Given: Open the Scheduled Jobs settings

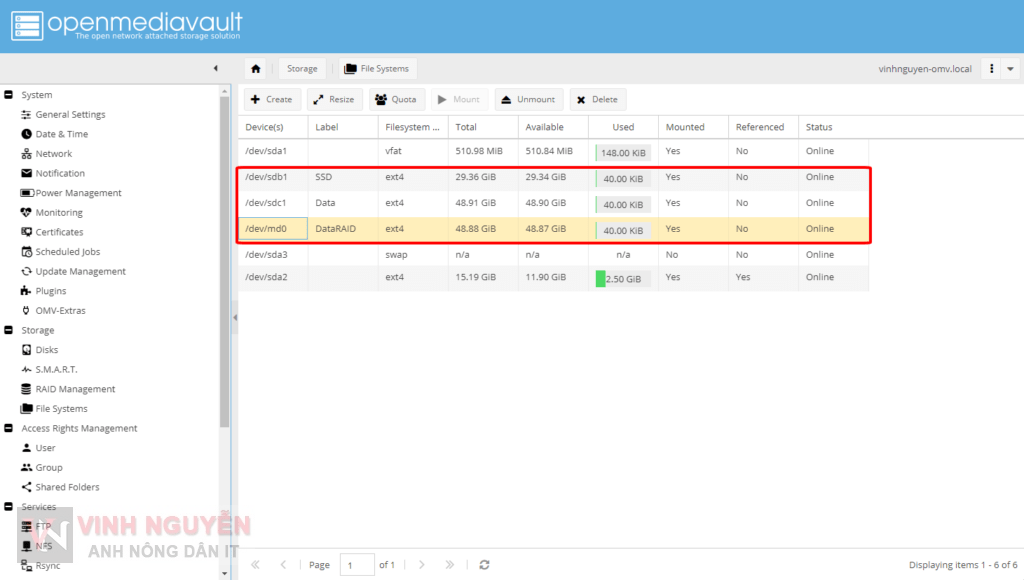Looking at the screenshot, I should click(x=67, y=251).
